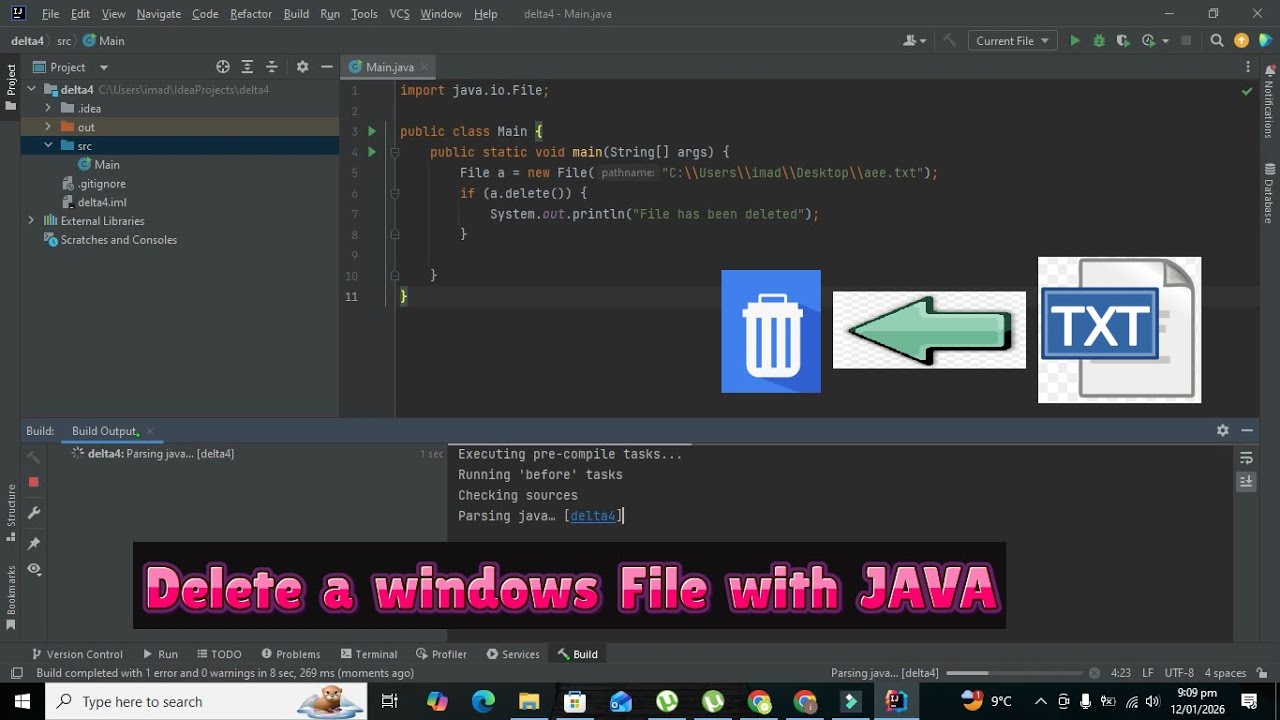Open the Refactor menu
The image size is (1280, 720).
(x=251, y=14)
